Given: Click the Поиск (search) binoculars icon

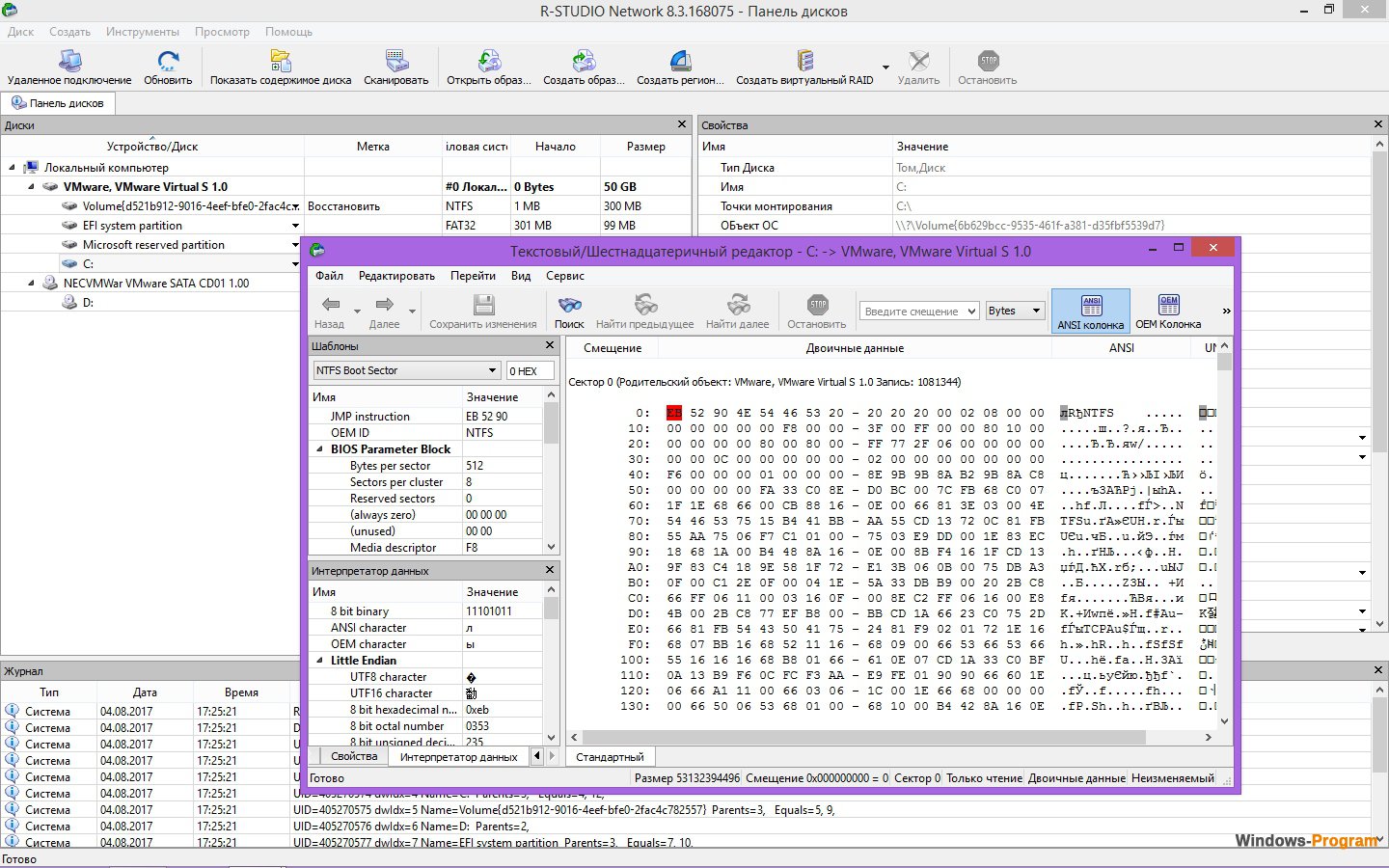Looking at the screenshot, I should pos(569,312).
